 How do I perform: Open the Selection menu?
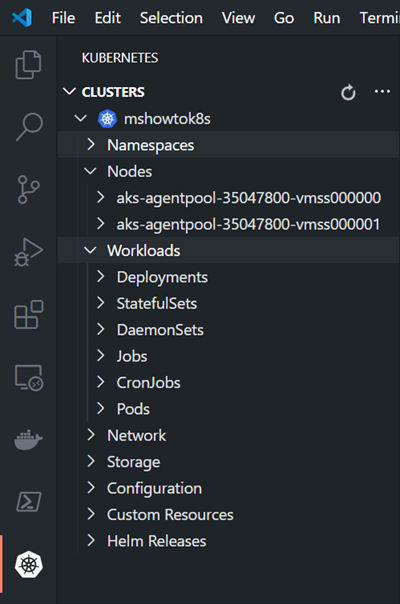click(x=171, y=18)
